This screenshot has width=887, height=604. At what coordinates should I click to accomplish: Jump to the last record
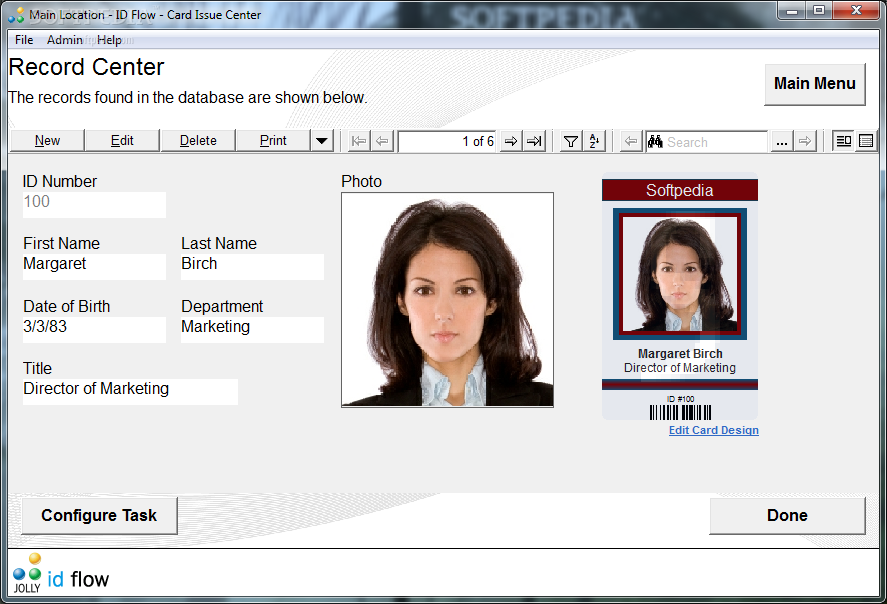point(534,141)
